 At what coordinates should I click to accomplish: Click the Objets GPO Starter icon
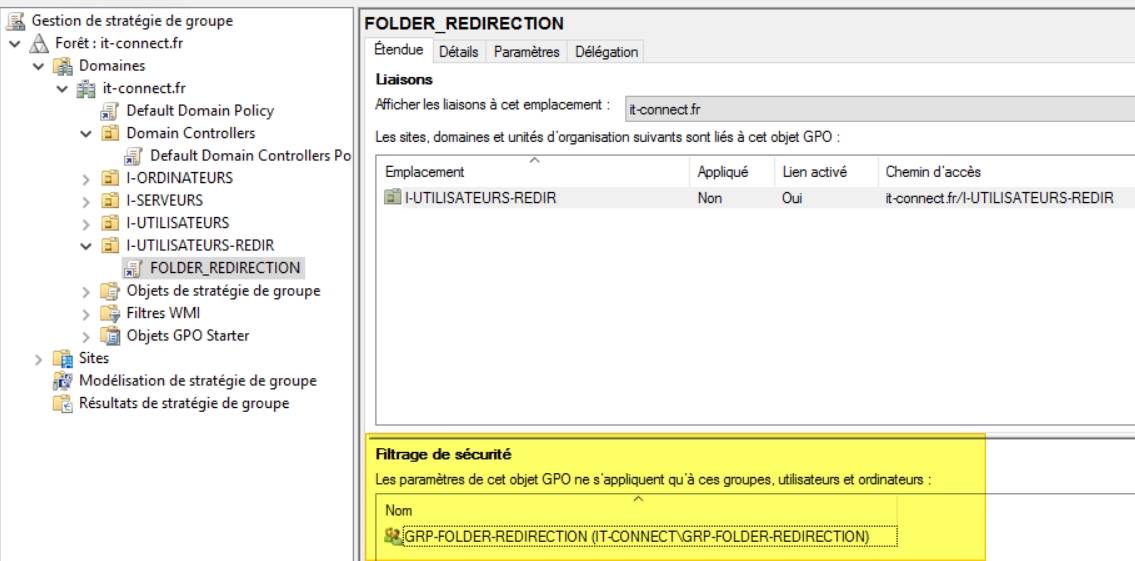click(110, 336)
